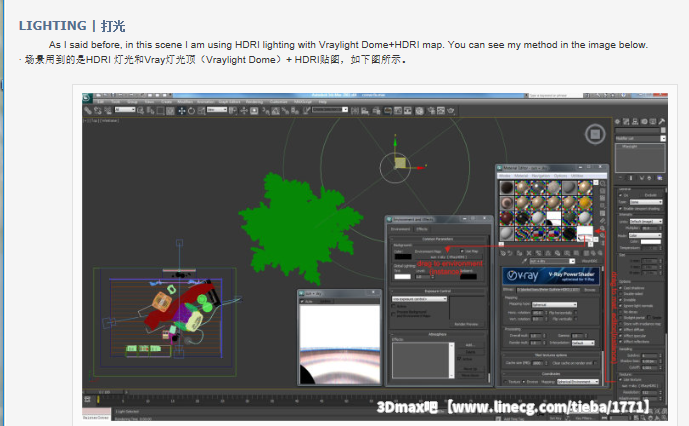The width and height of the screenshot is (689, 426).
Task: Enable the exposure control Active checkbox
Action: pyautogui.click(x=393, y=306)
